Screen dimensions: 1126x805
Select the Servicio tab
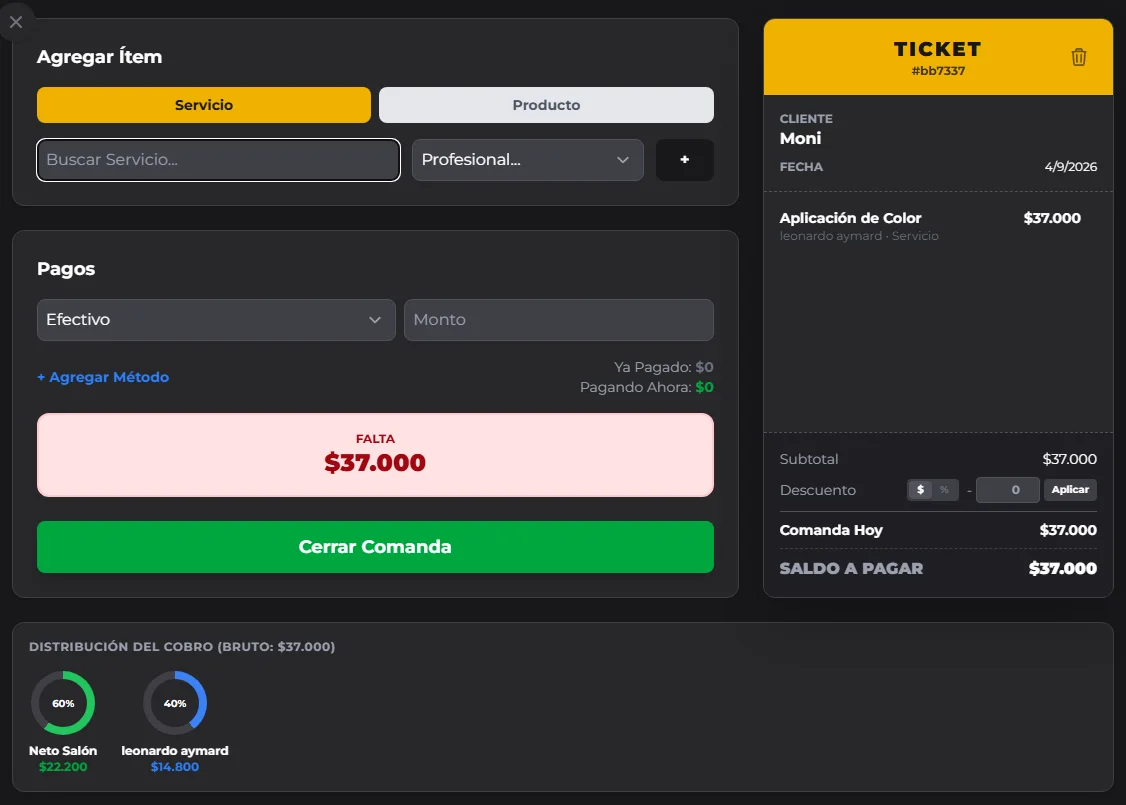(x=204, y=105)
